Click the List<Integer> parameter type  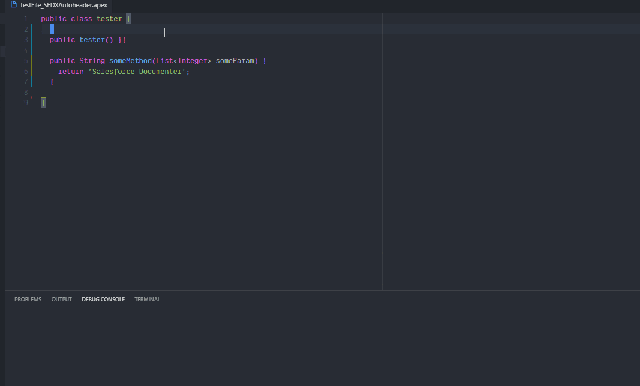point(184,61)
